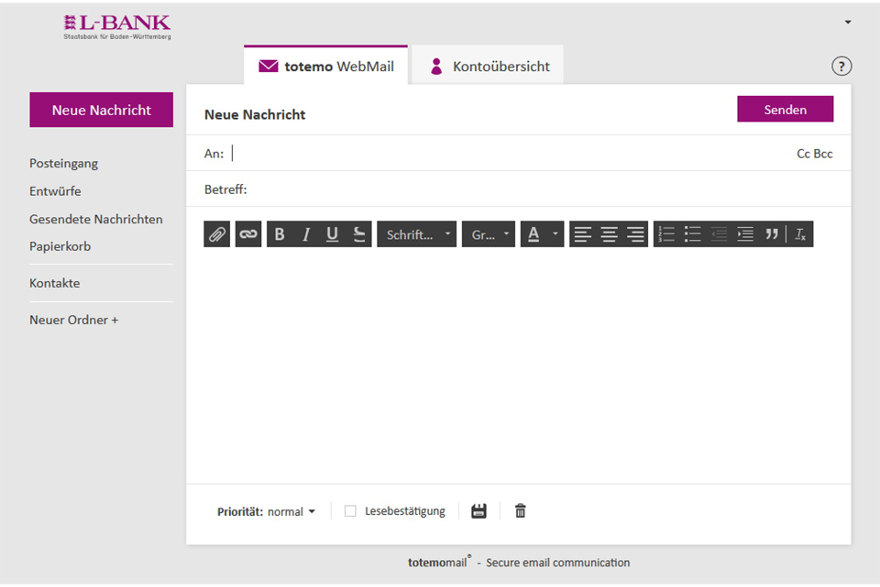Insert a bulleted list

point(693,234)
